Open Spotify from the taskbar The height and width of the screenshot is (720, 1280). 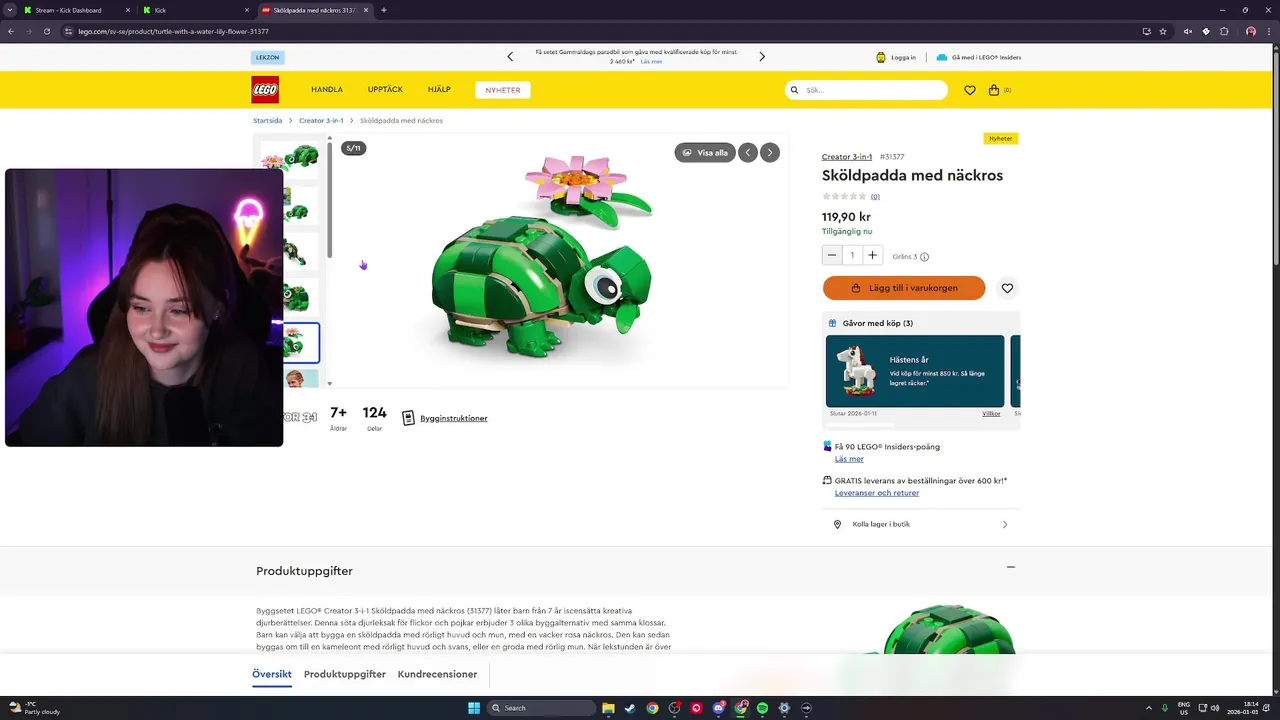coord(762,708)
